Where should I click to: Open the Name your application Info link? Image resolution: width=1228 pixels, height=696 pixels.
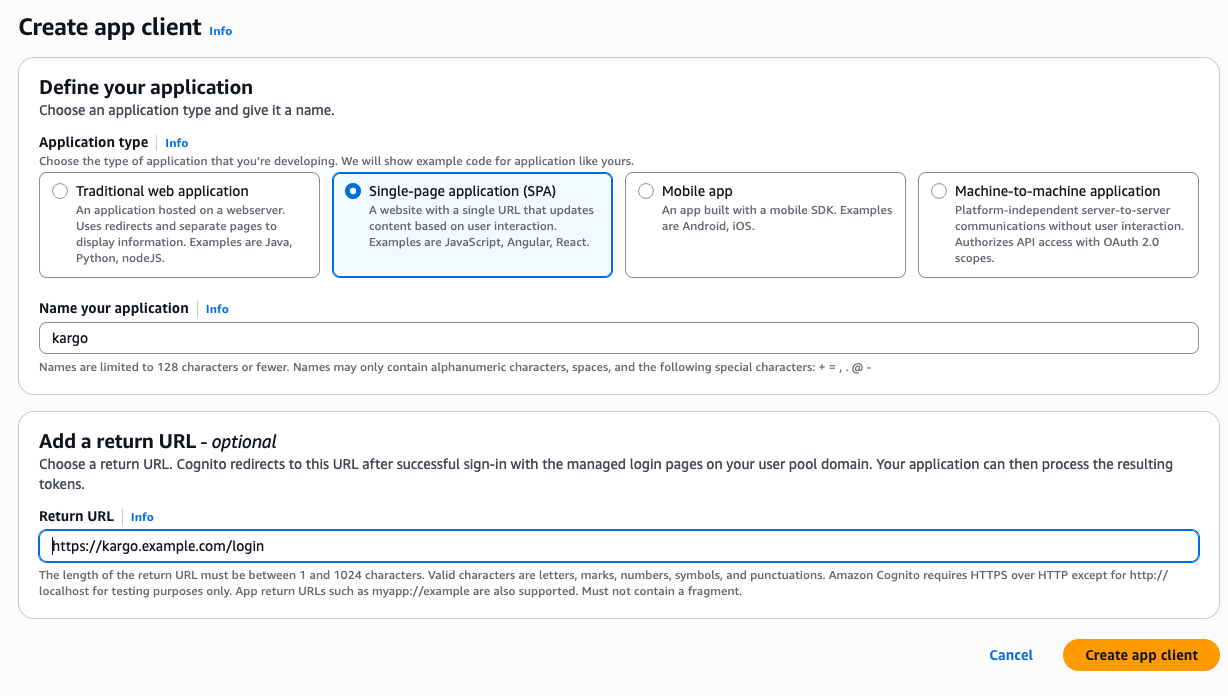click(x=217, y=308)
